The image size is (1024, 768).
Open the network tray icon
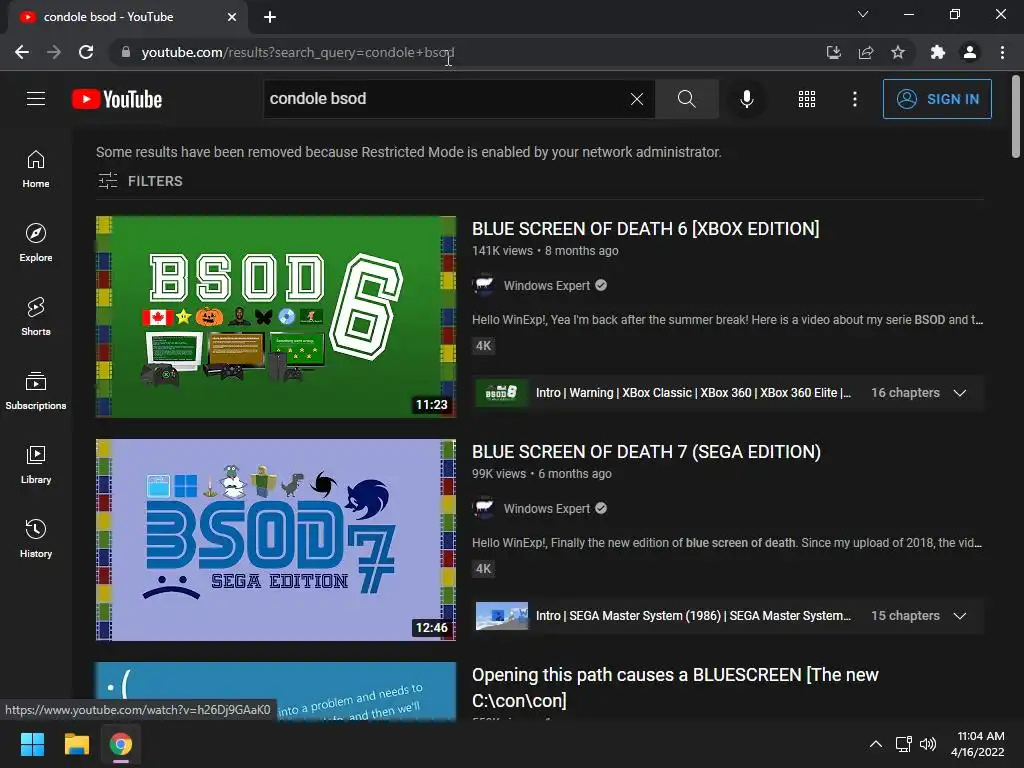pos(904,744)
